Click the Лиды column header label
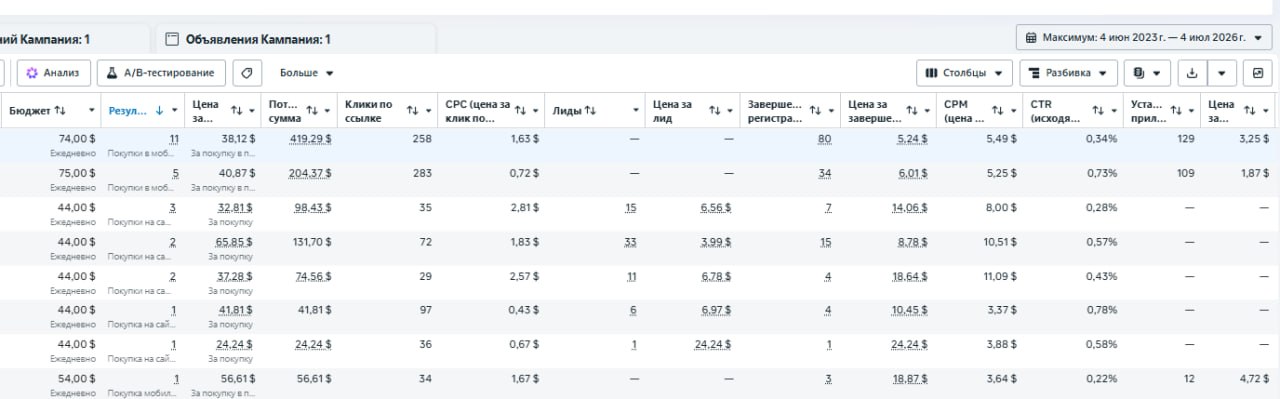Image resolution: width=1280 pixels, height=399 pixels. (x=567, y=110)
